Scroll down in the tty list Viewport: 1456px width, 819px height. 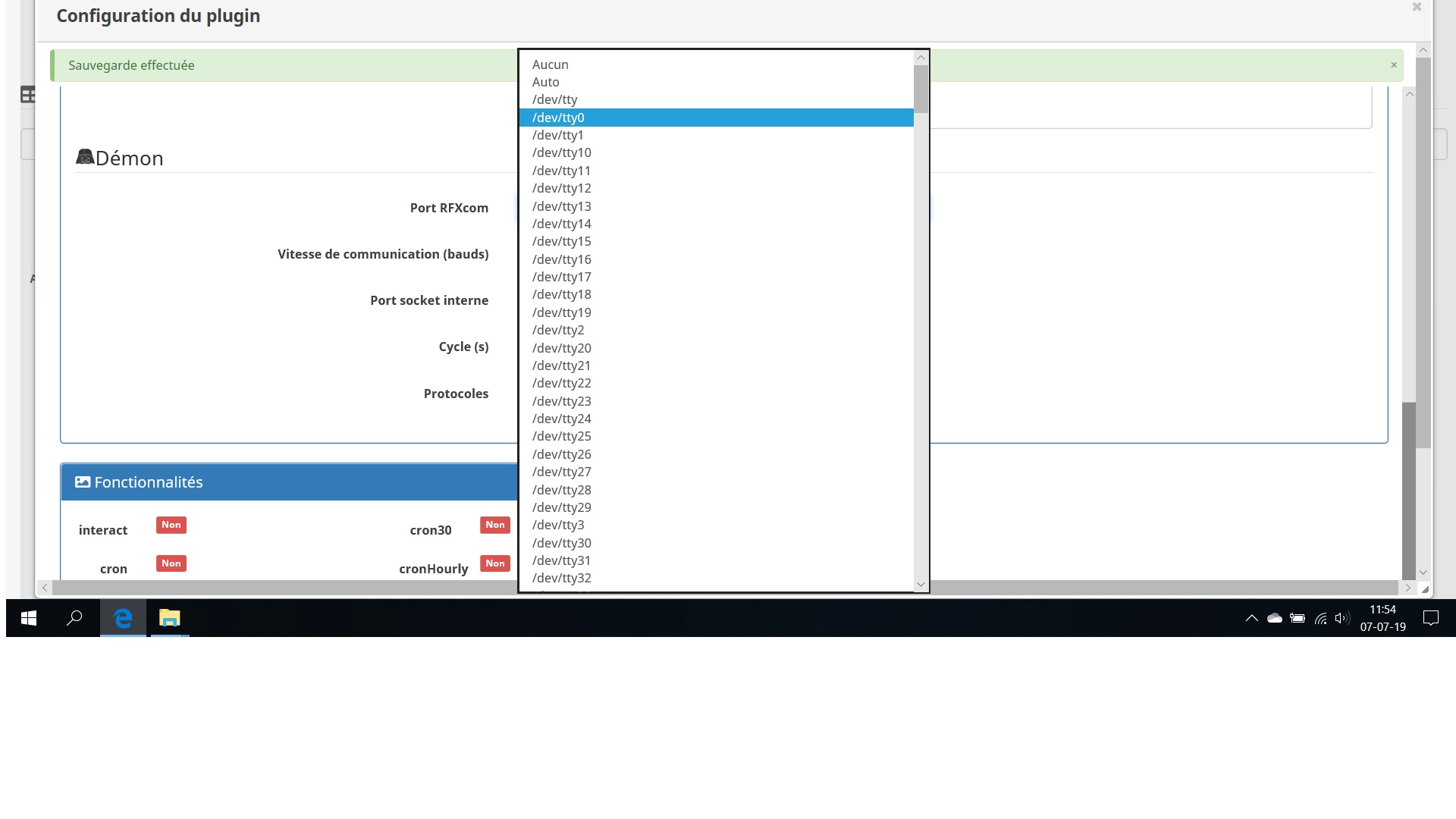(919, 583)
